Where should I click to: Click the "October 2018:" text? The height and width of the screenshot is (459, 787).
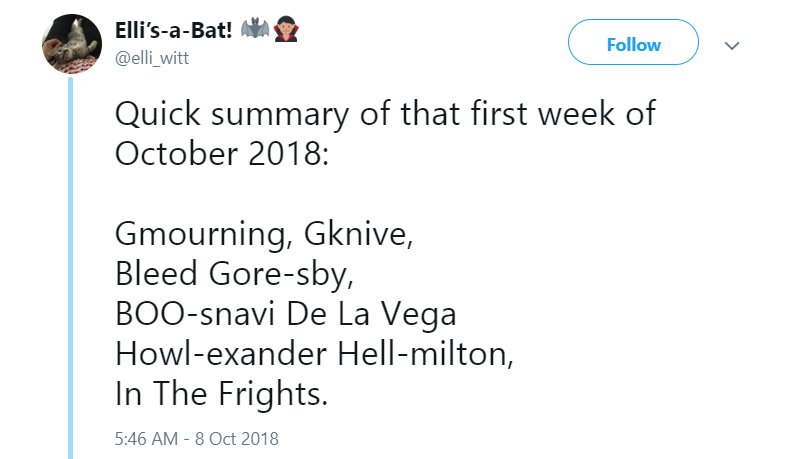click(221, 152)
